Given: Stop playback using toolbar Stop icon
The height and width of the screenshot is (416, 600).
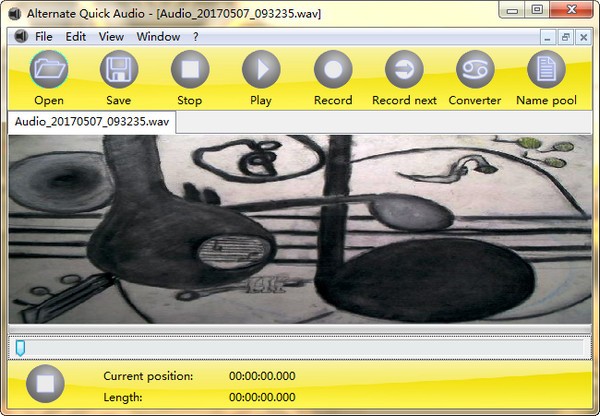Looking at the screenshot, I should [190, 70].
